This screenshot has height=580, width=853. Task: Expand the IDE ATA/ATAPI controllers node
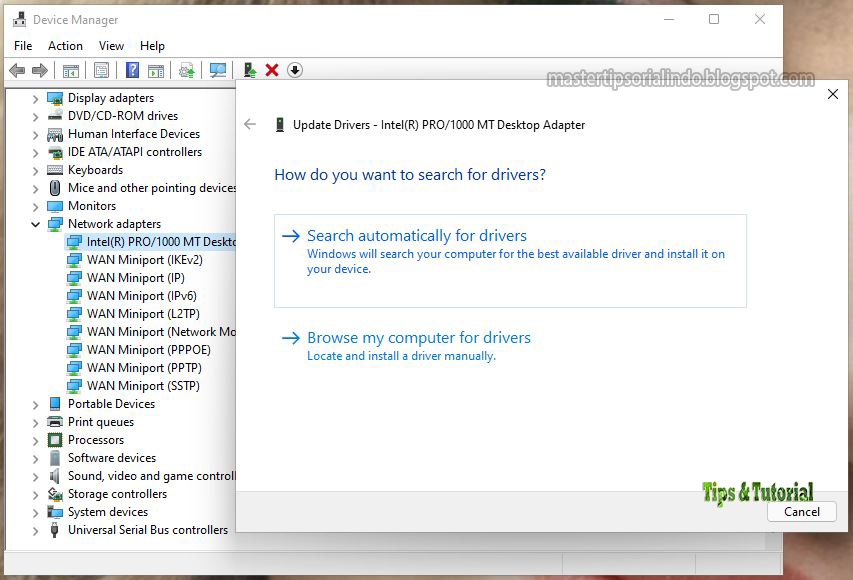pos(35,152)
